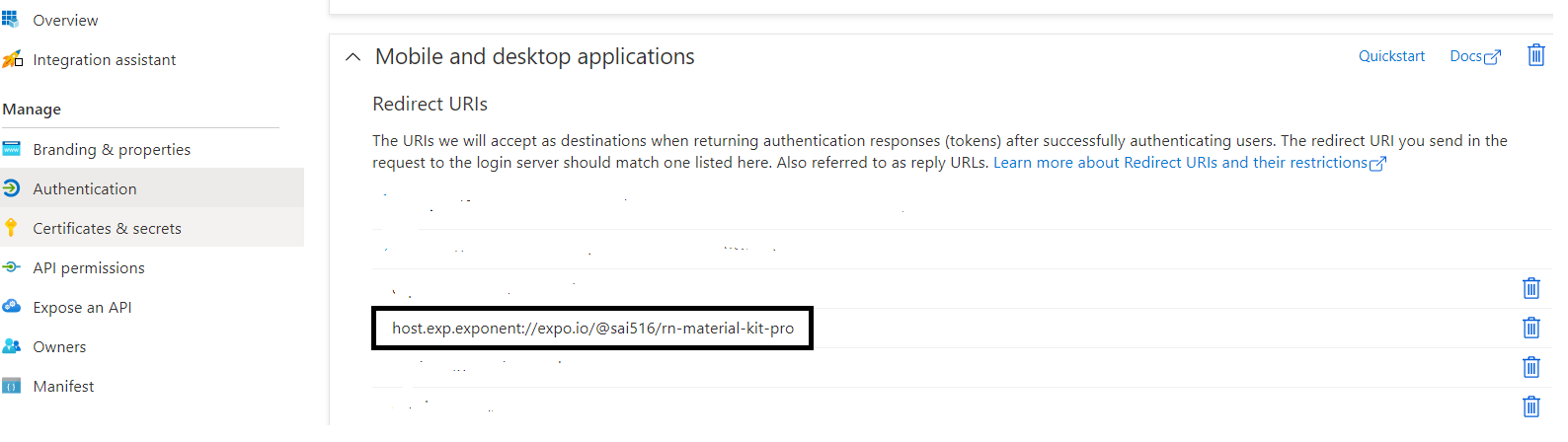
Task: Click the people icon beside Owners
Action: tap(11, 346)
